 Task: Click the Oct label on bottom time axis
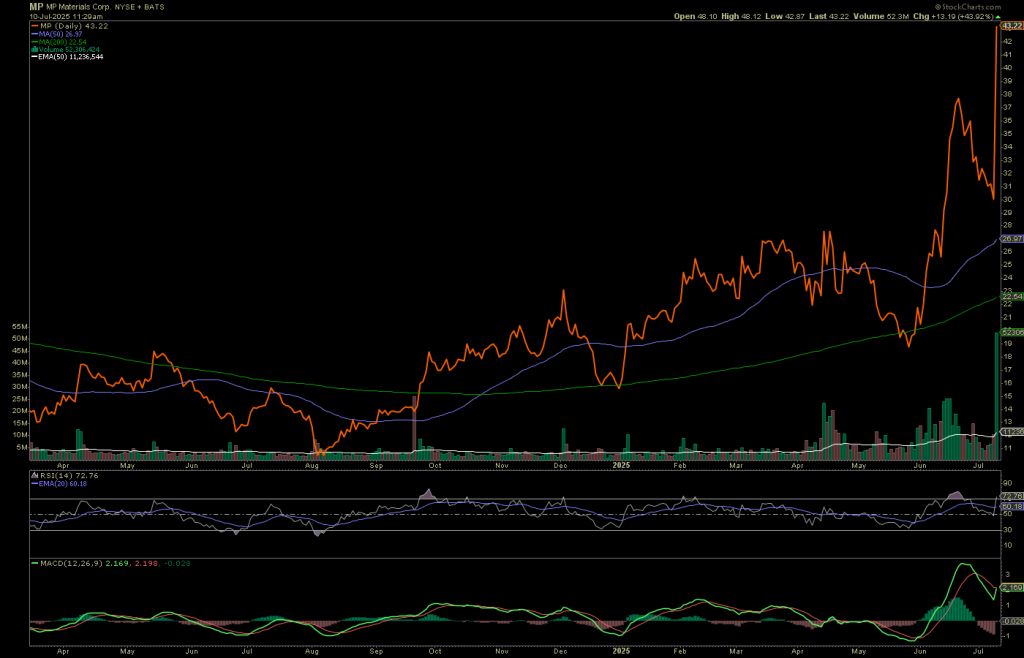(x=434, y=649)
